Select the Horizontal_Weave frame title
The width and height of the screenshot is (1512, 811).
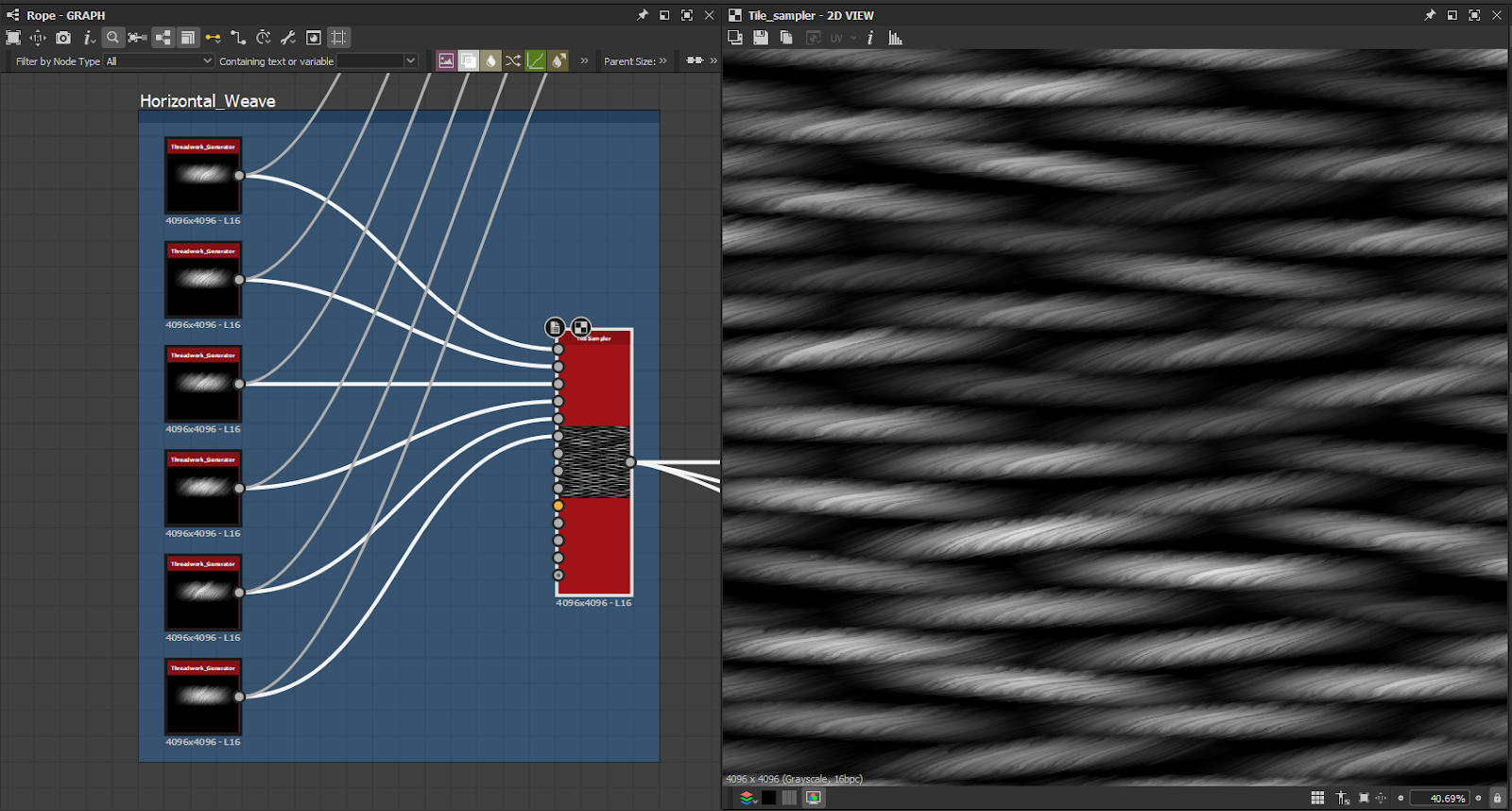[208, 101]
